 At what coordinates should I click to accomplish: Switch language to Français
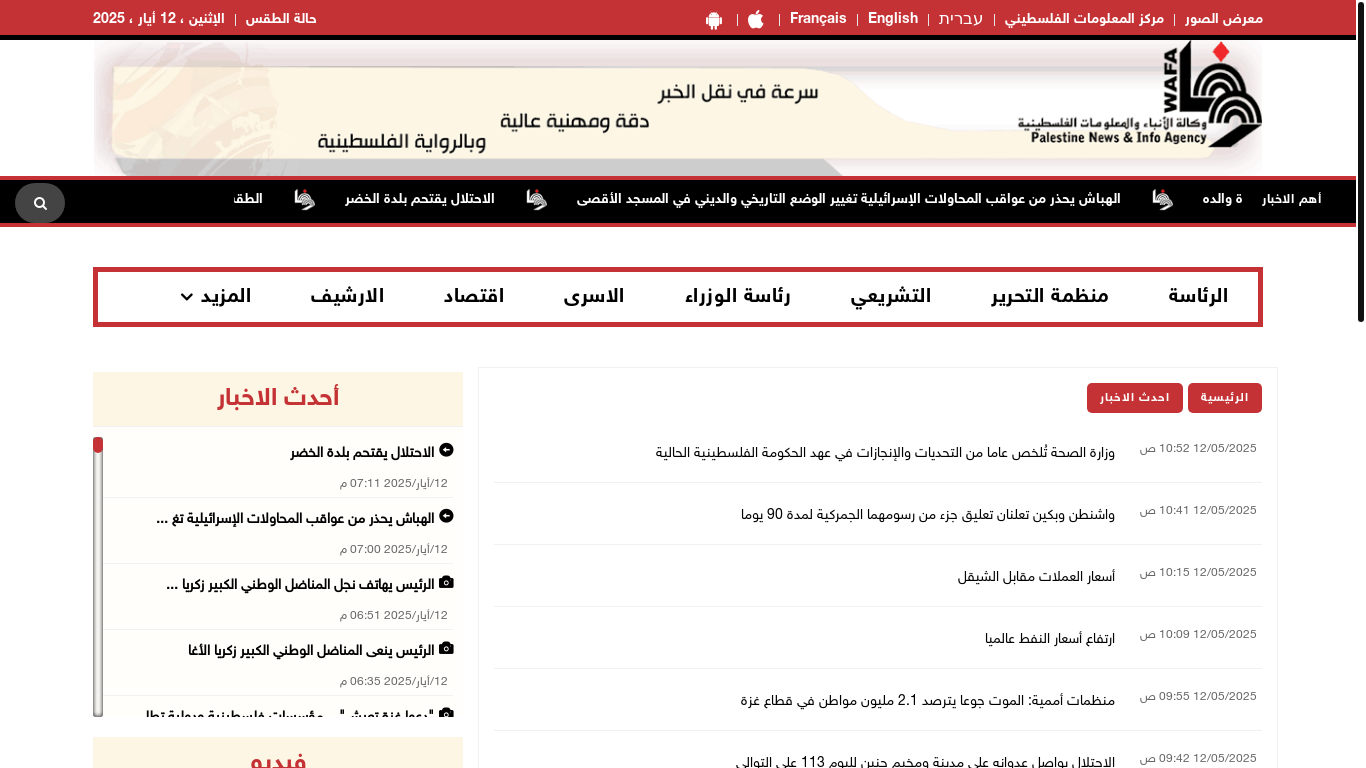tap(818, 18)
